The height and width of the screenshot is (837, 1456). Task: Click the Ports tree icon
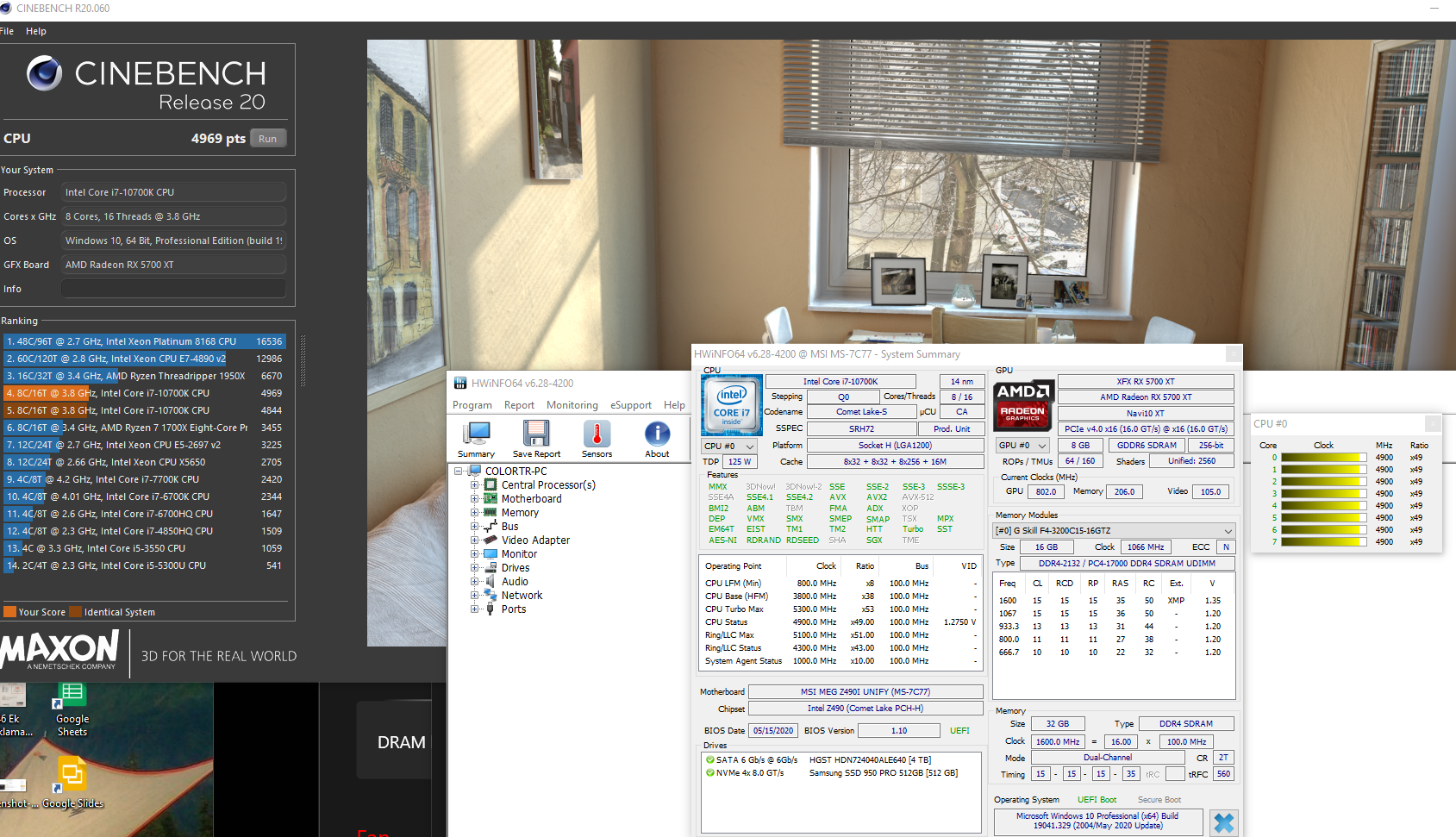491,609
